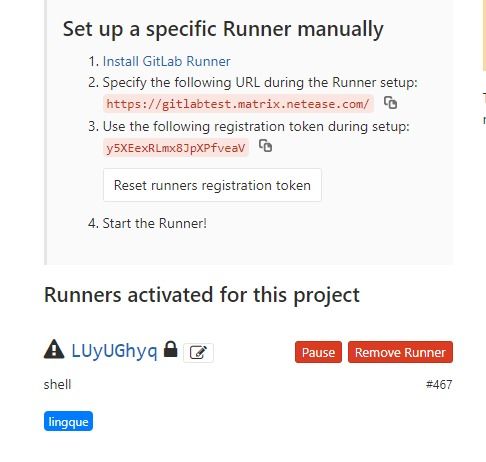Click the lock icon next to LUyUGhyq
Image resolution: width=486 pixels, height=462 pixels.
(x=171, y=349)
